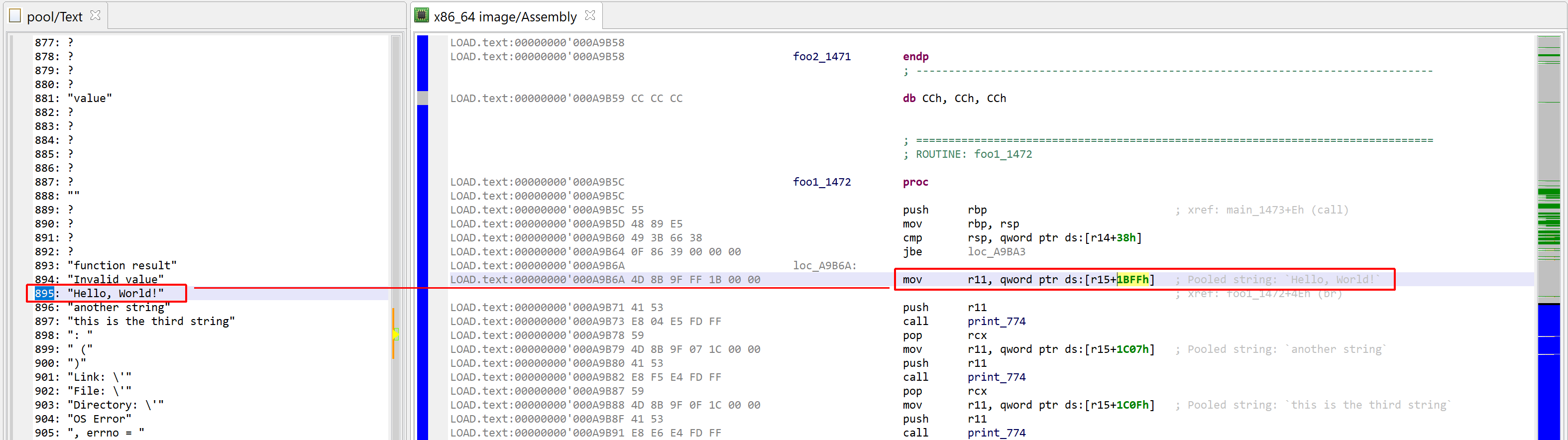This screenshot has height=440, width=1568.
Task: Click the gray segment in blue navigation strip
Action: [x=423, y=98]
